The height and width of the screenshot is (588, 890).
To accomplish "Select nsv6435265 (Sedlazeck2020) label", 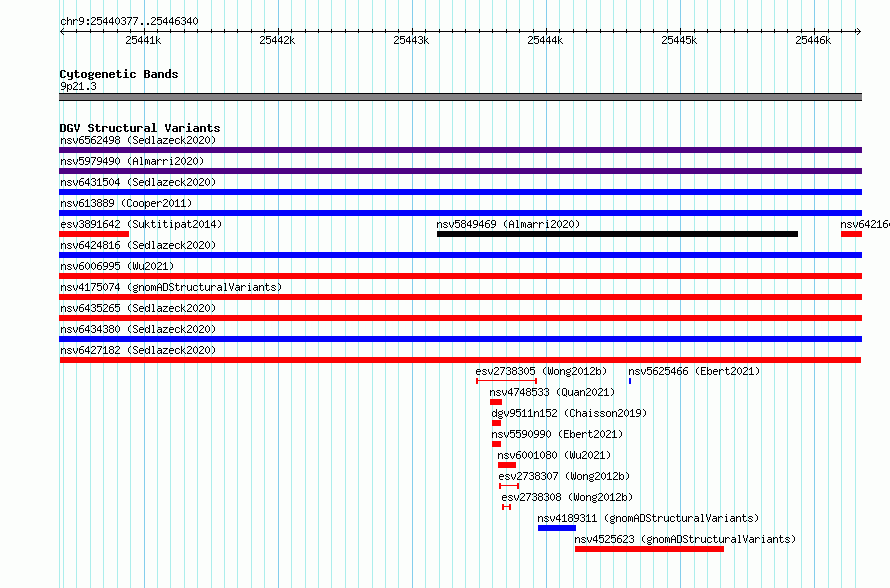I will [x=138, y=308].
